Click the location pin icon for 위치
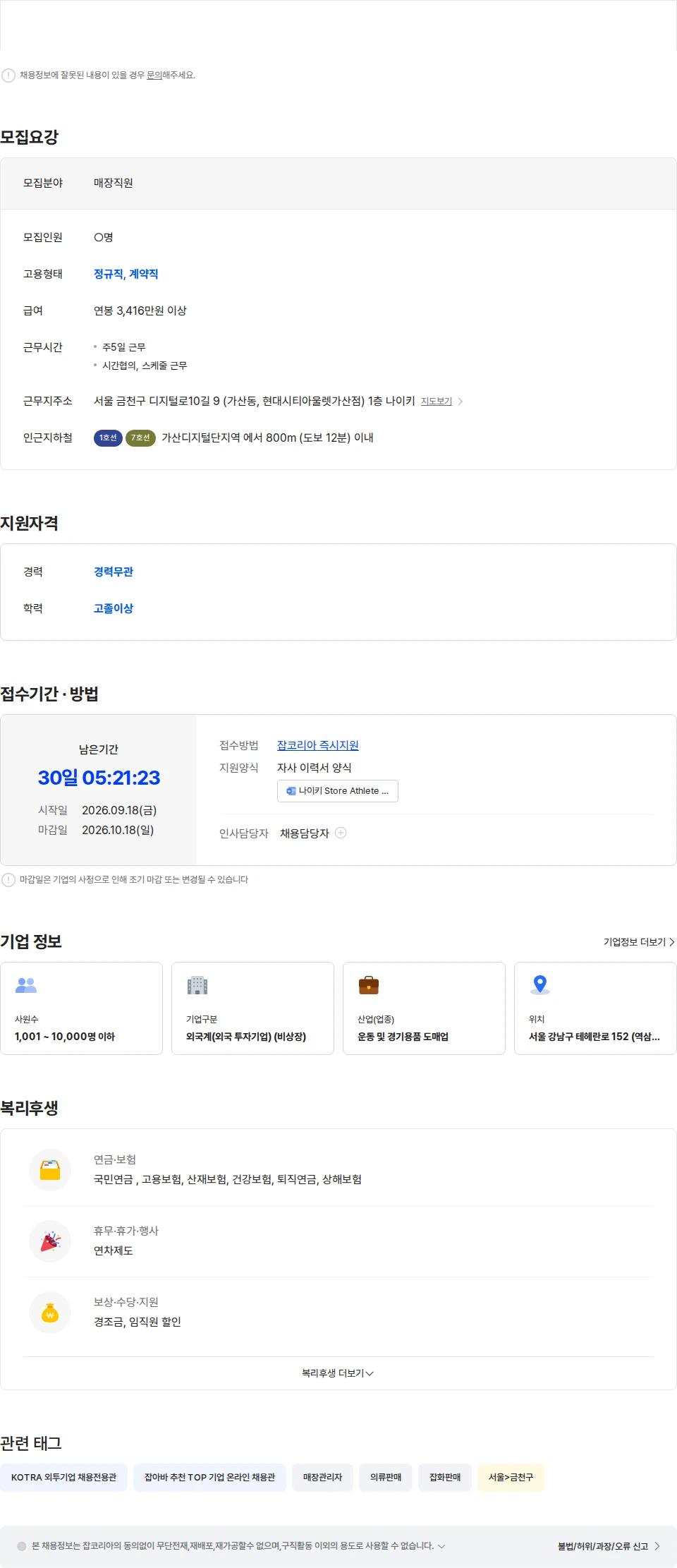Image resolution: width=677 pixels, height=1568 pixels. coord(540,984)
